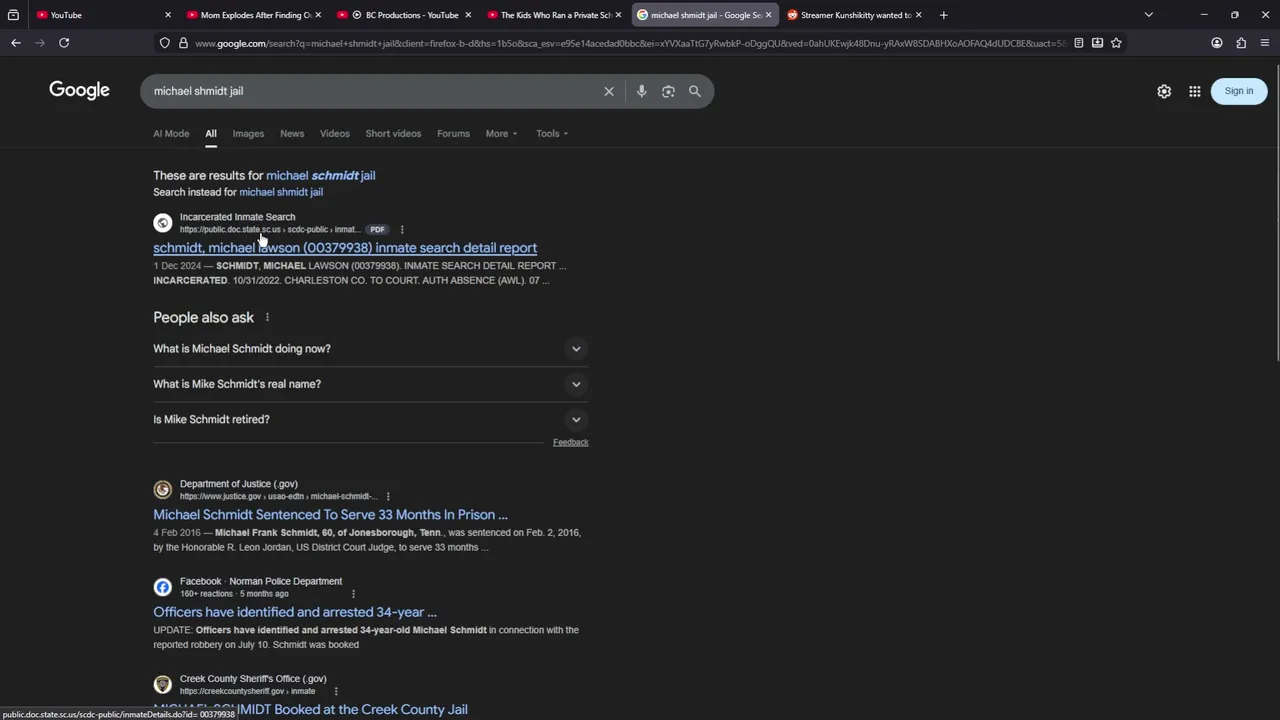1280x720 pixels.
Task: List all tabs dropdown arrow
Action: 1148,15
